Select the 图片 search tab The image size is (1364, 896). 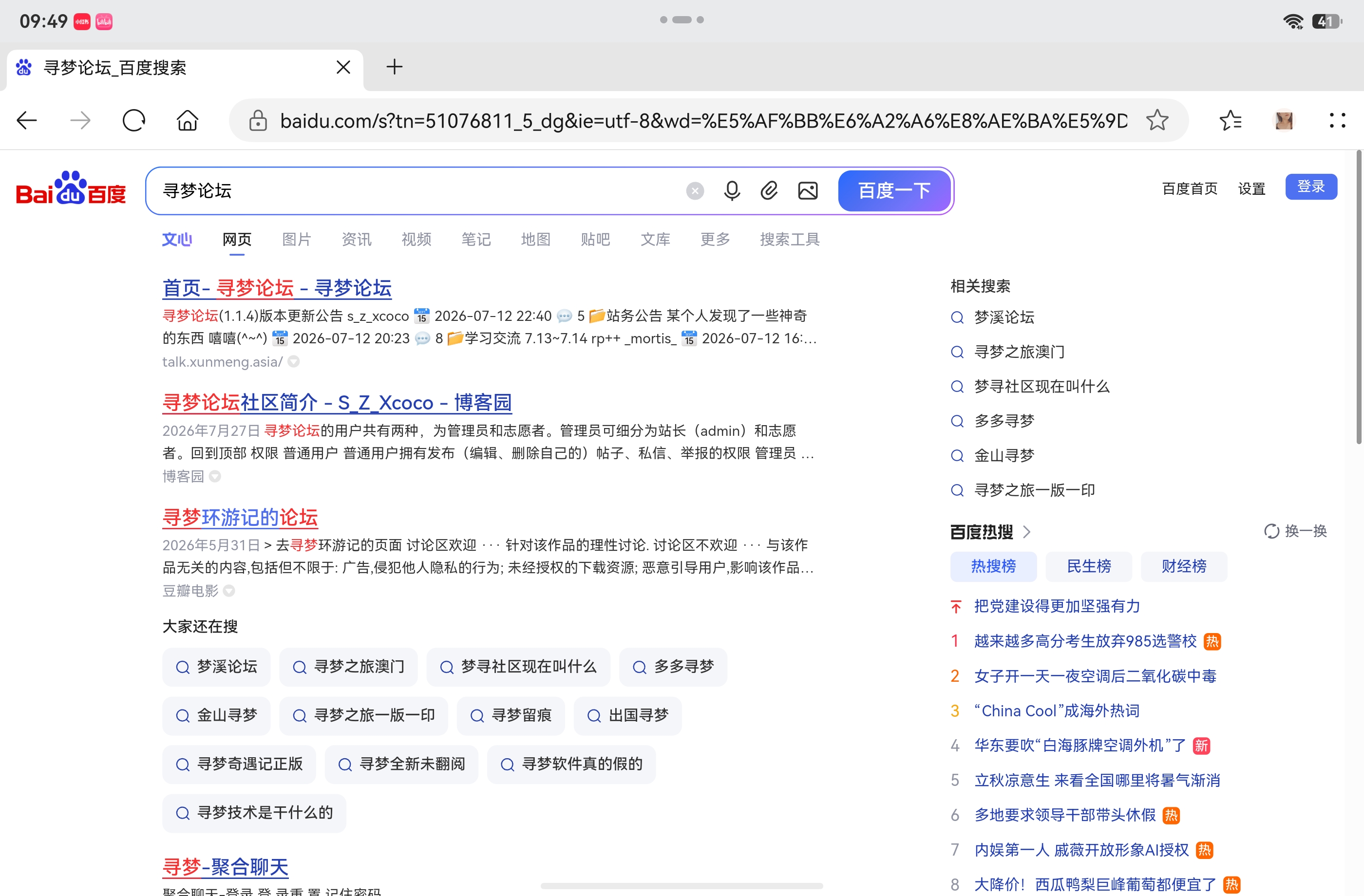[297, 239]
